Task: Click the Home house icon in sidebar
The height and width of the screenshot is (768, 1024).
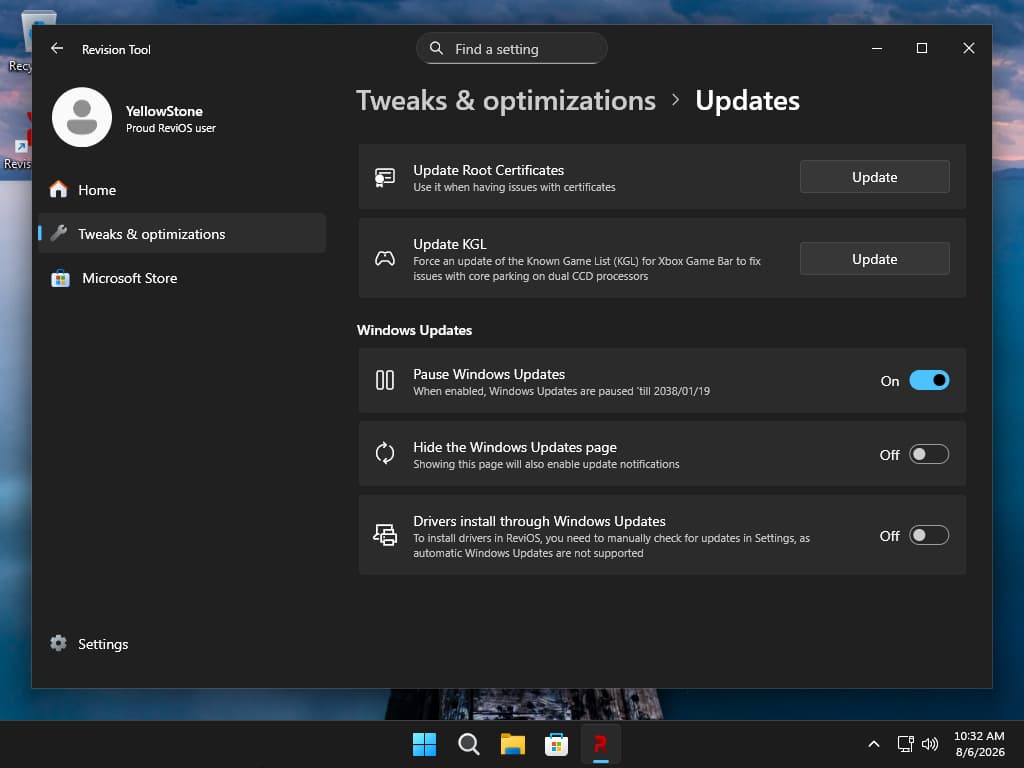Action: [59, 189]
